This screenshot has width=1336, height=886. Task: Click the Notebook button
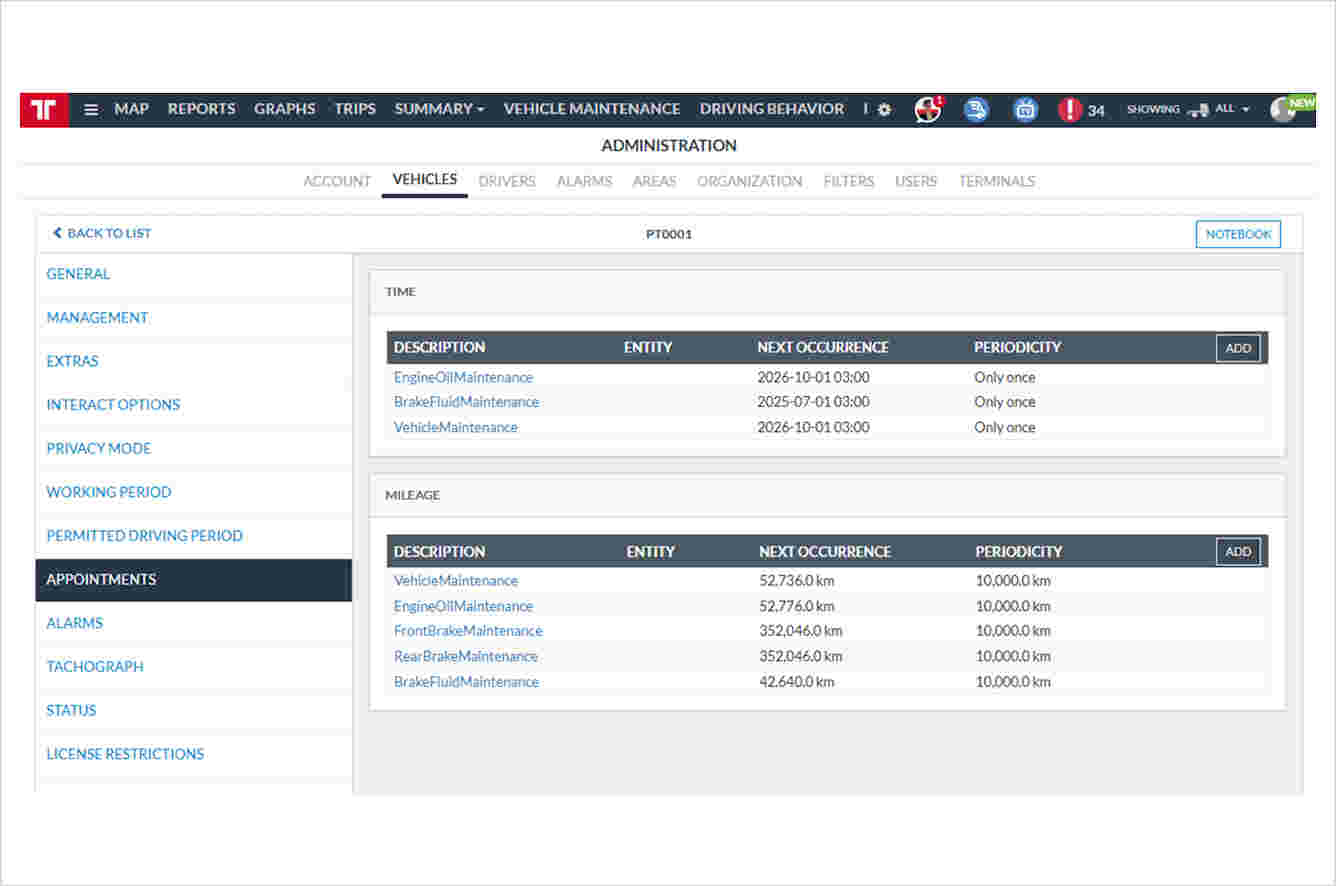(x=1238, y=234)
